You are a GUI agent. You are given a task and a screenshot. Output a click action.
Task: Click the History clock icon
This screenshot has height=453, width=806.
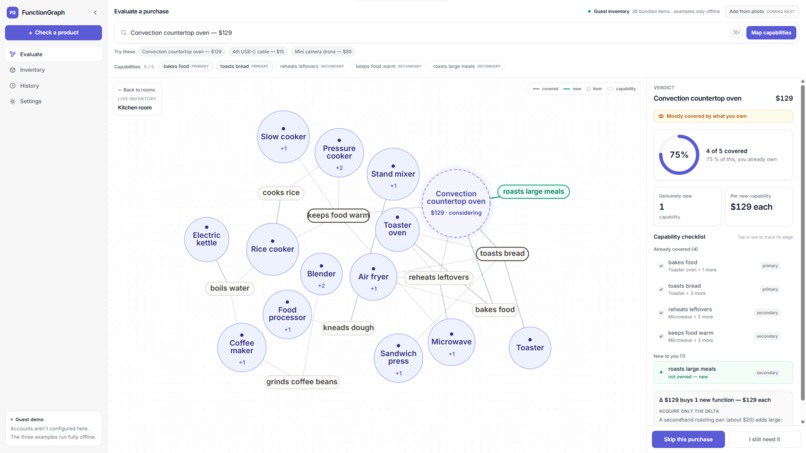(12, 86)
